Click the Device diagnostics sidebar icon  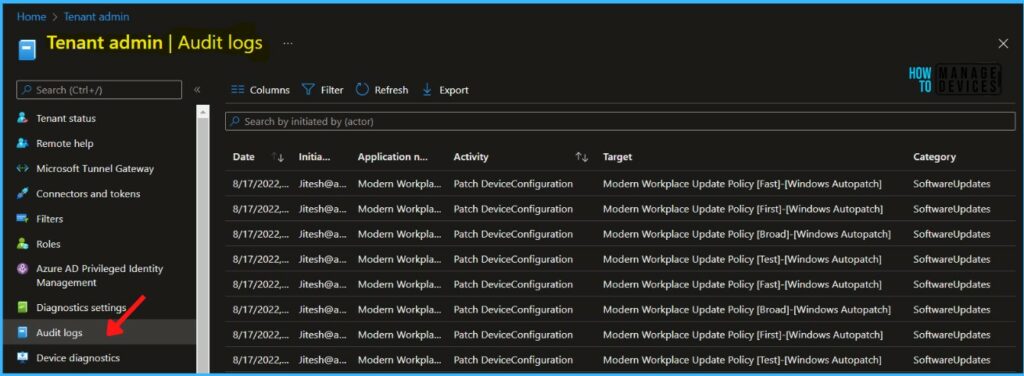pyautogui.click(x=23, y=358)
